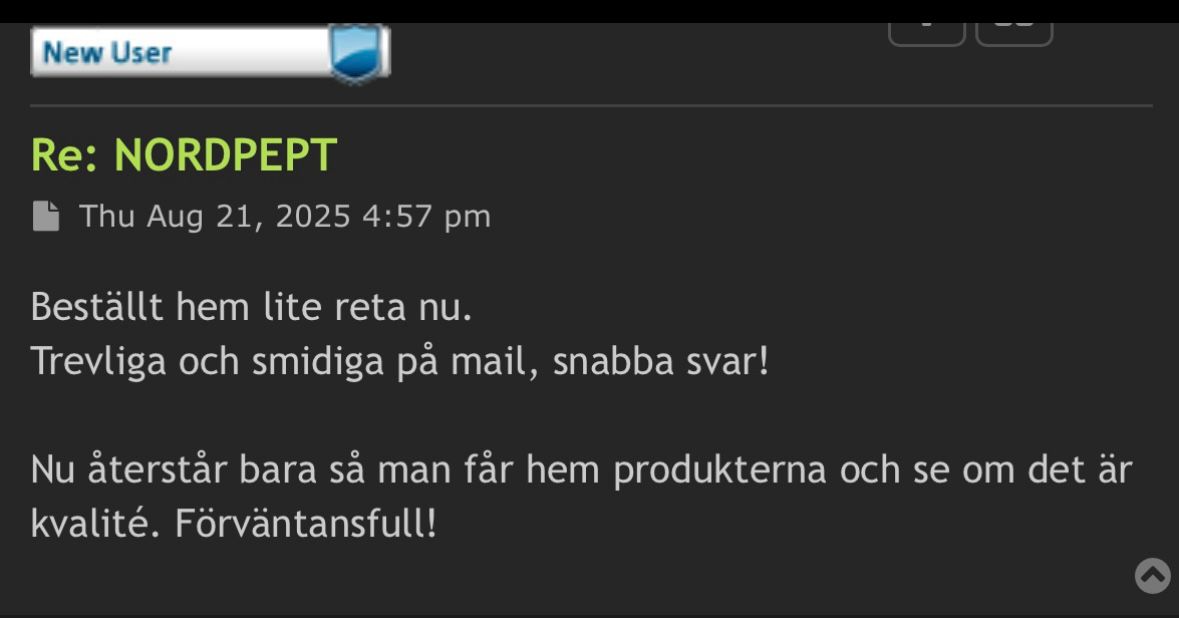
Task: Click the 'New User' label text
Action: [108, 52]
